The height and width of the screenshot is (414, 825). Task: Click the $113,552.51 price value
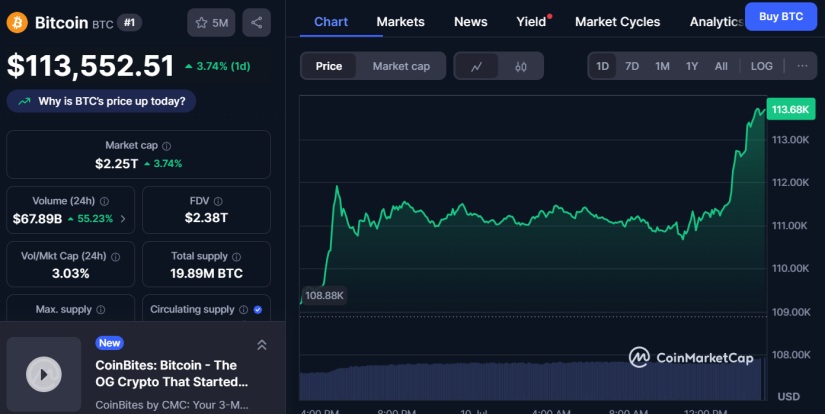(90, 66)
